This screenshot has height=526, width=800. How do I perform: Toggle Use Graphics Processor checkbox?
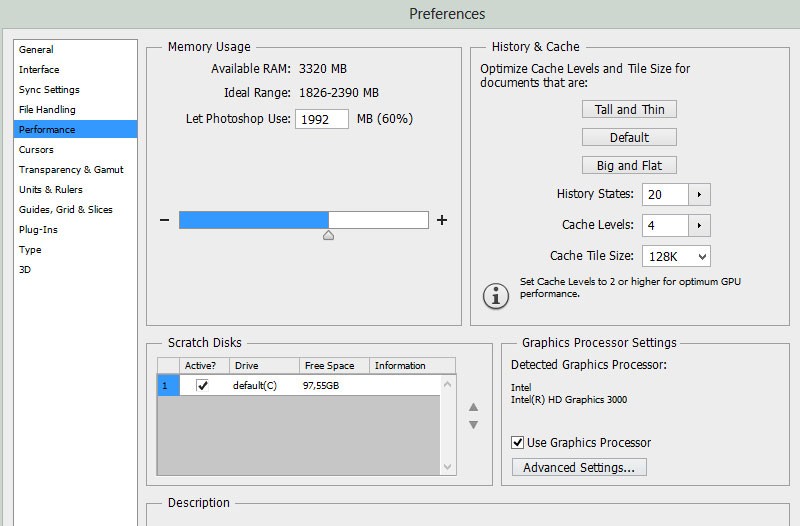click(518, 442)
